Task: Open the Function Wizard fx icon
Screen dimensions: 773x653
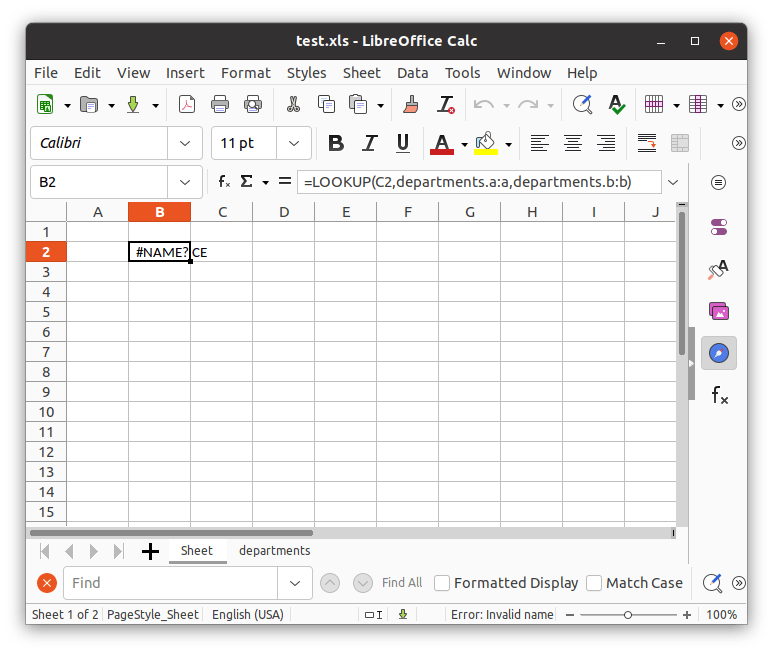Action: click(x=224, y=182)
